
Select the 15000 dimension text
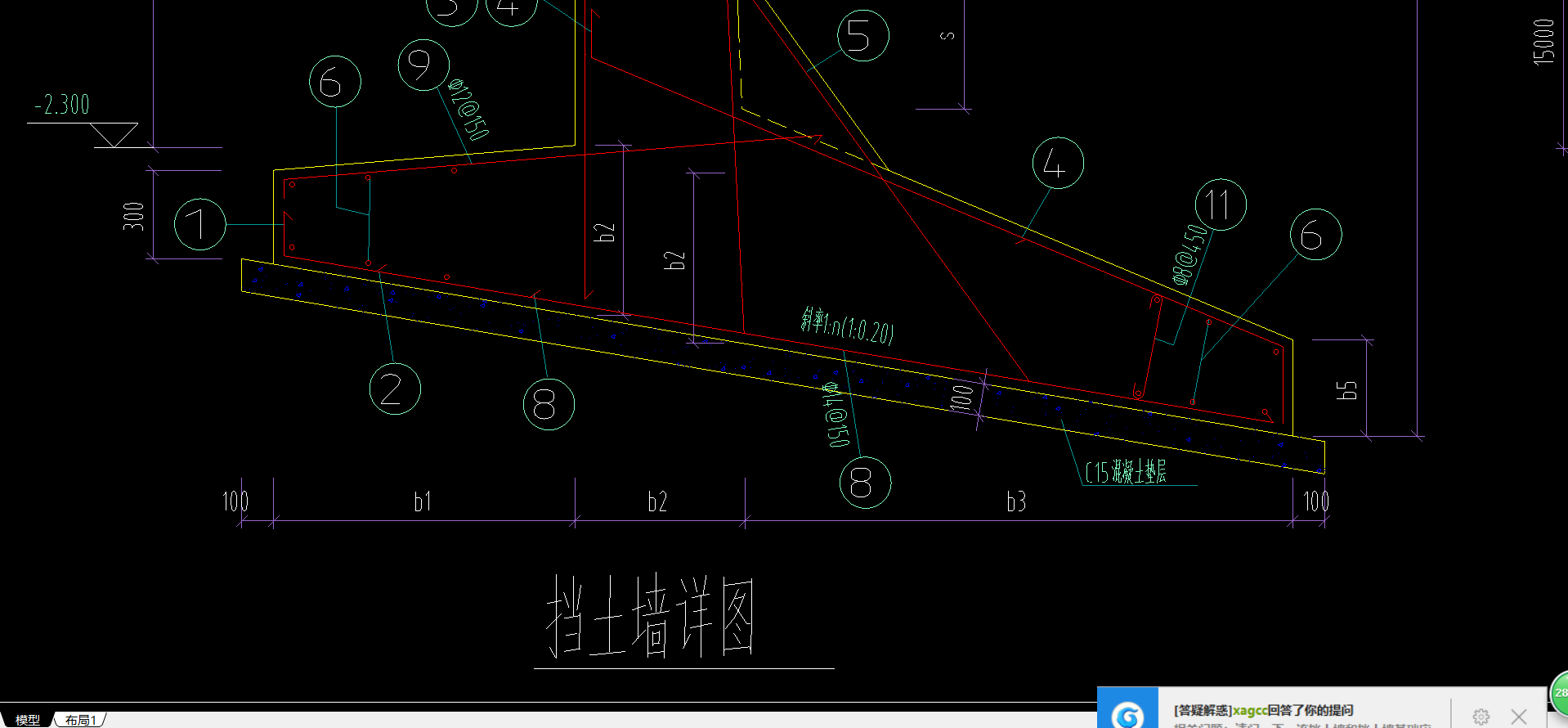point(1543,43)
